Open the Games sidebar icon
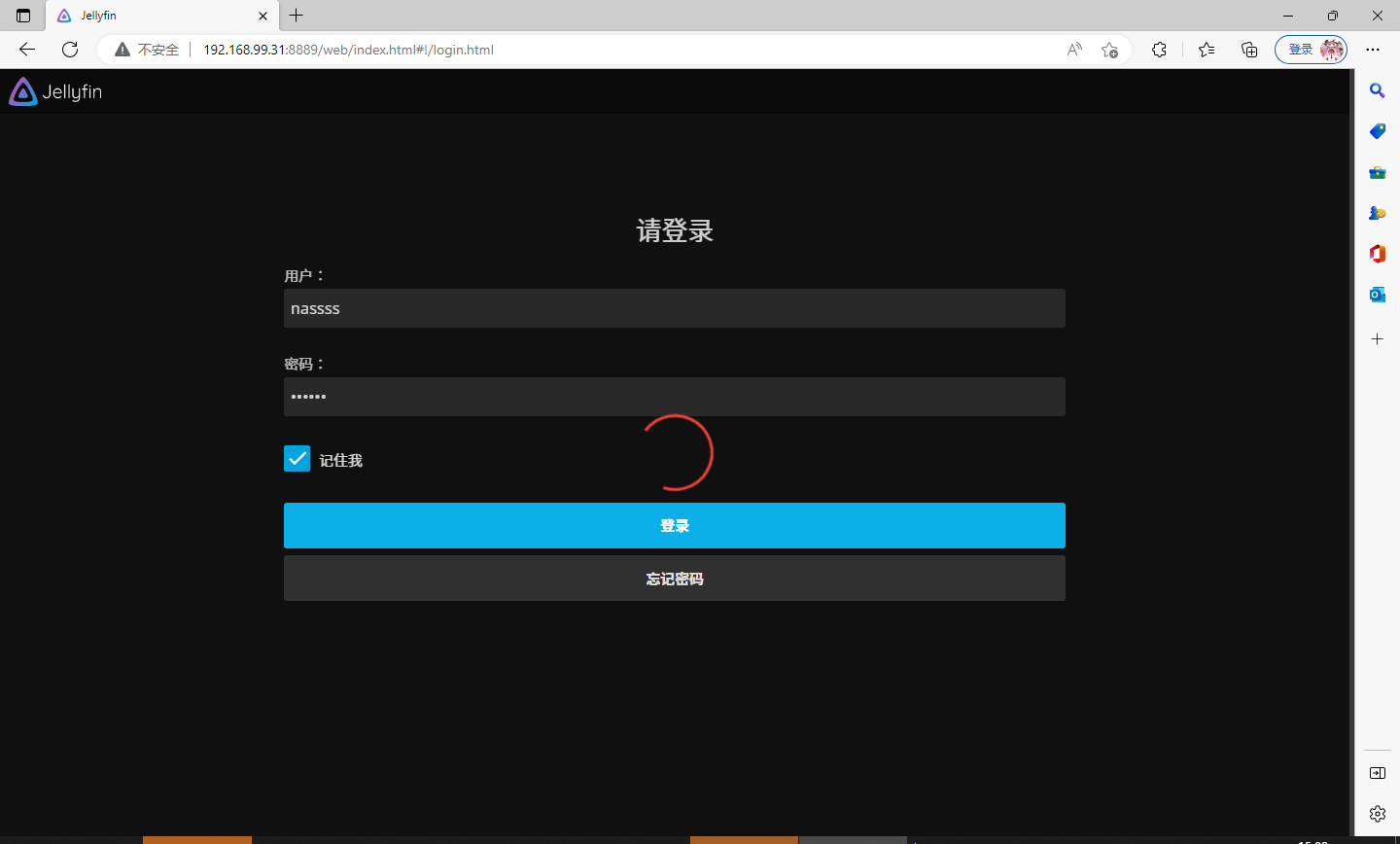The image size is (1400, 844). 1377,213
